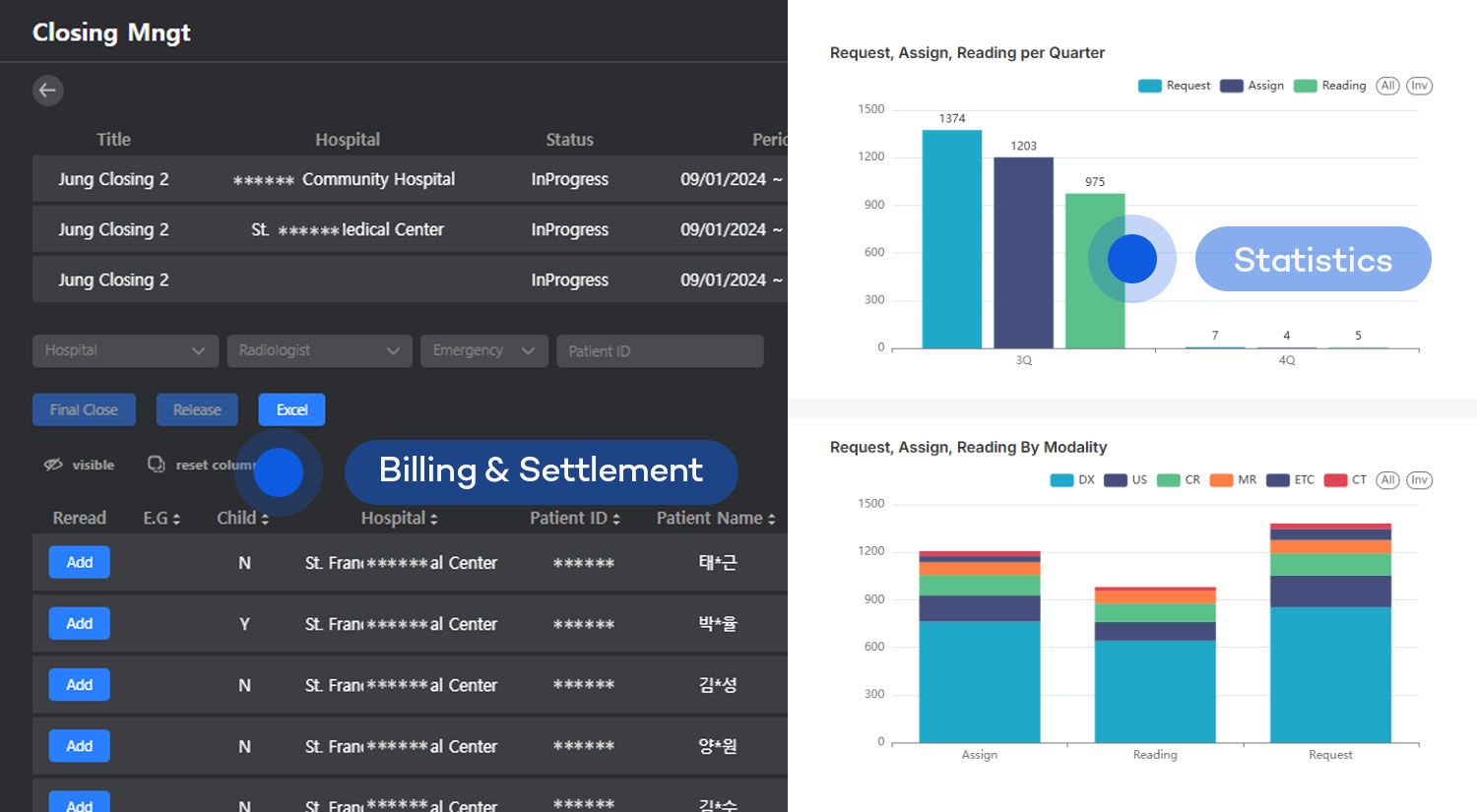
Task: Sort the Patient ID column
Action: 616,519
